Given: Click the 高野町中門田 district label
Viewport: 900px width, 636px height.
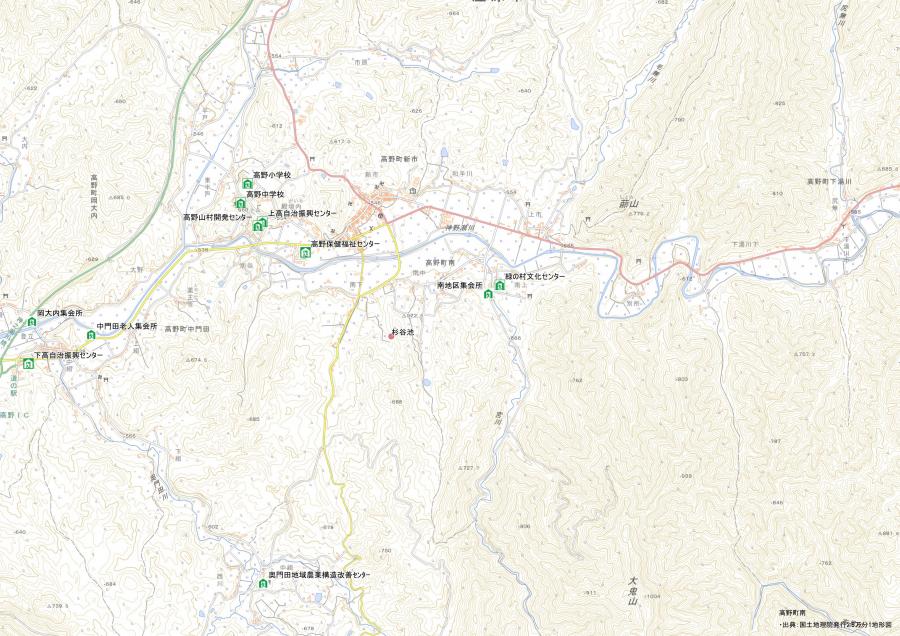Looking at the screenshot, I should [x=187, y=329].
